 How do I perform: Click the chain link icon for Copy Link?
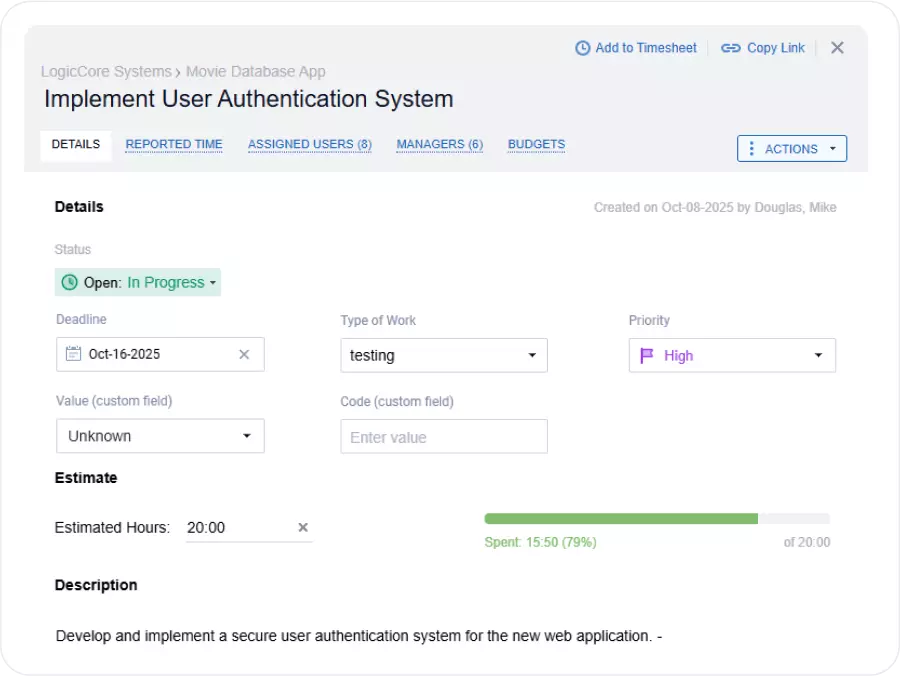731,48
